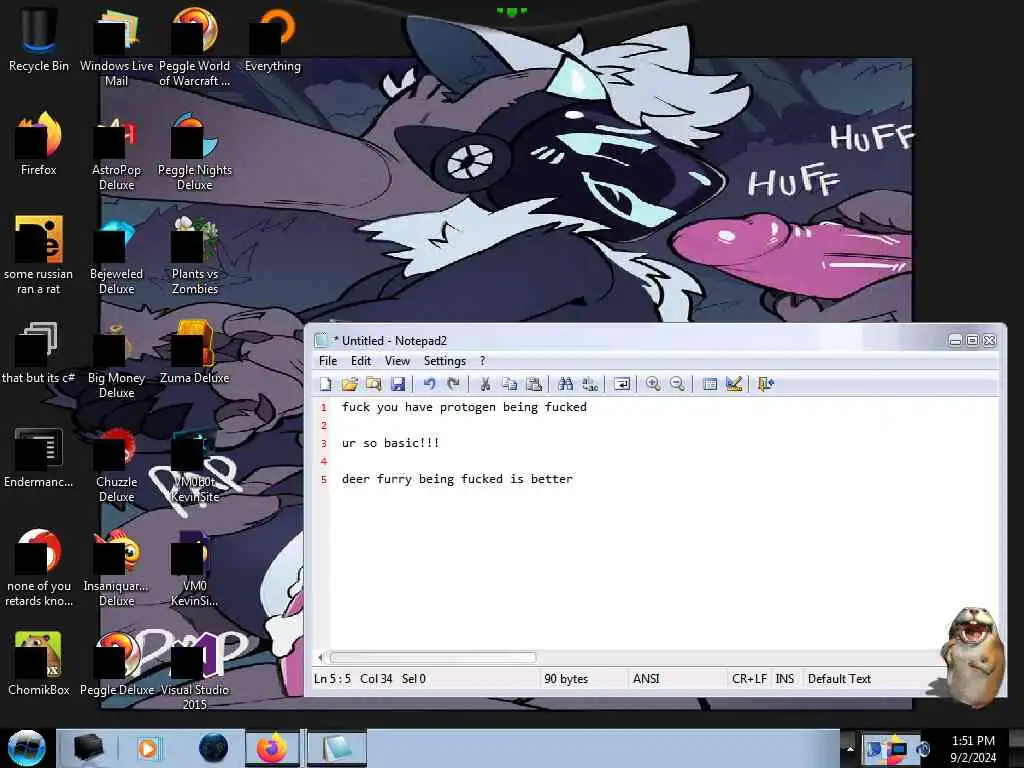Toggle word wrap in Notepad2 toolbar
The height and width of the screenshot is (768, 1024).
(x=622, y=384)
